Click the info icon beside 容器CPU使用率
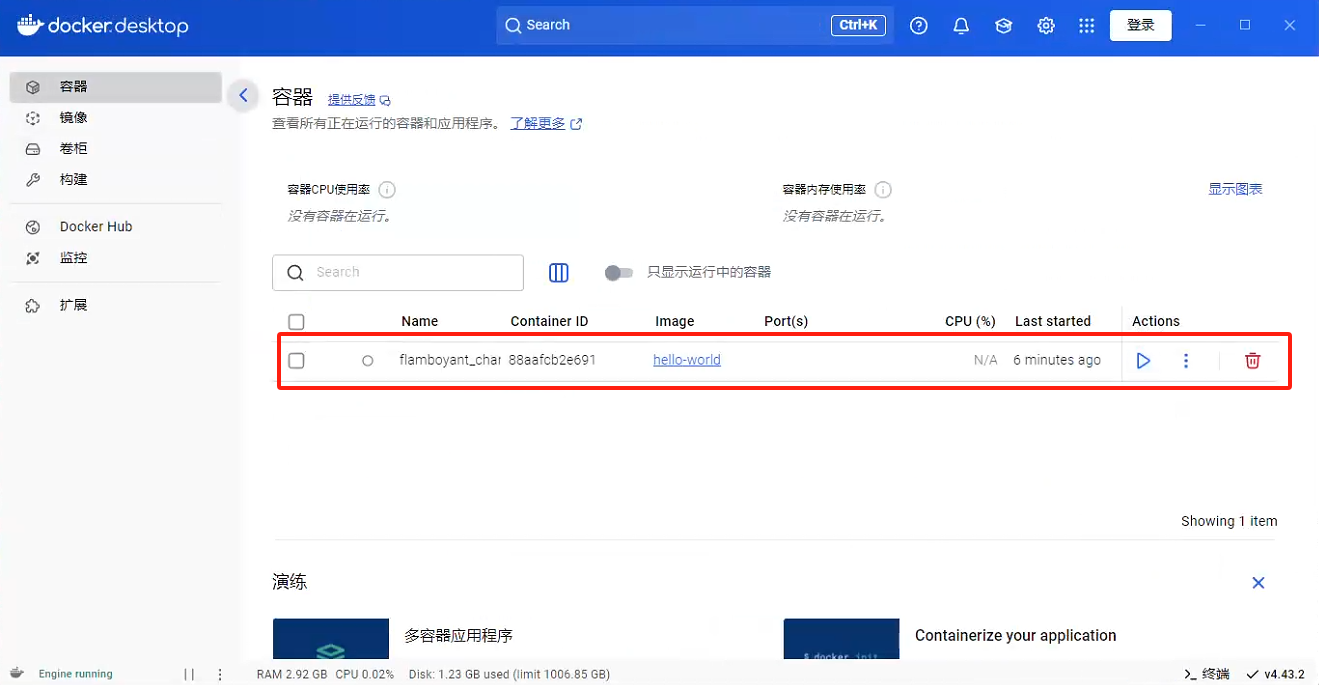Image resolution: width=1319 pixels, height=685 pixels. point(387,190)
